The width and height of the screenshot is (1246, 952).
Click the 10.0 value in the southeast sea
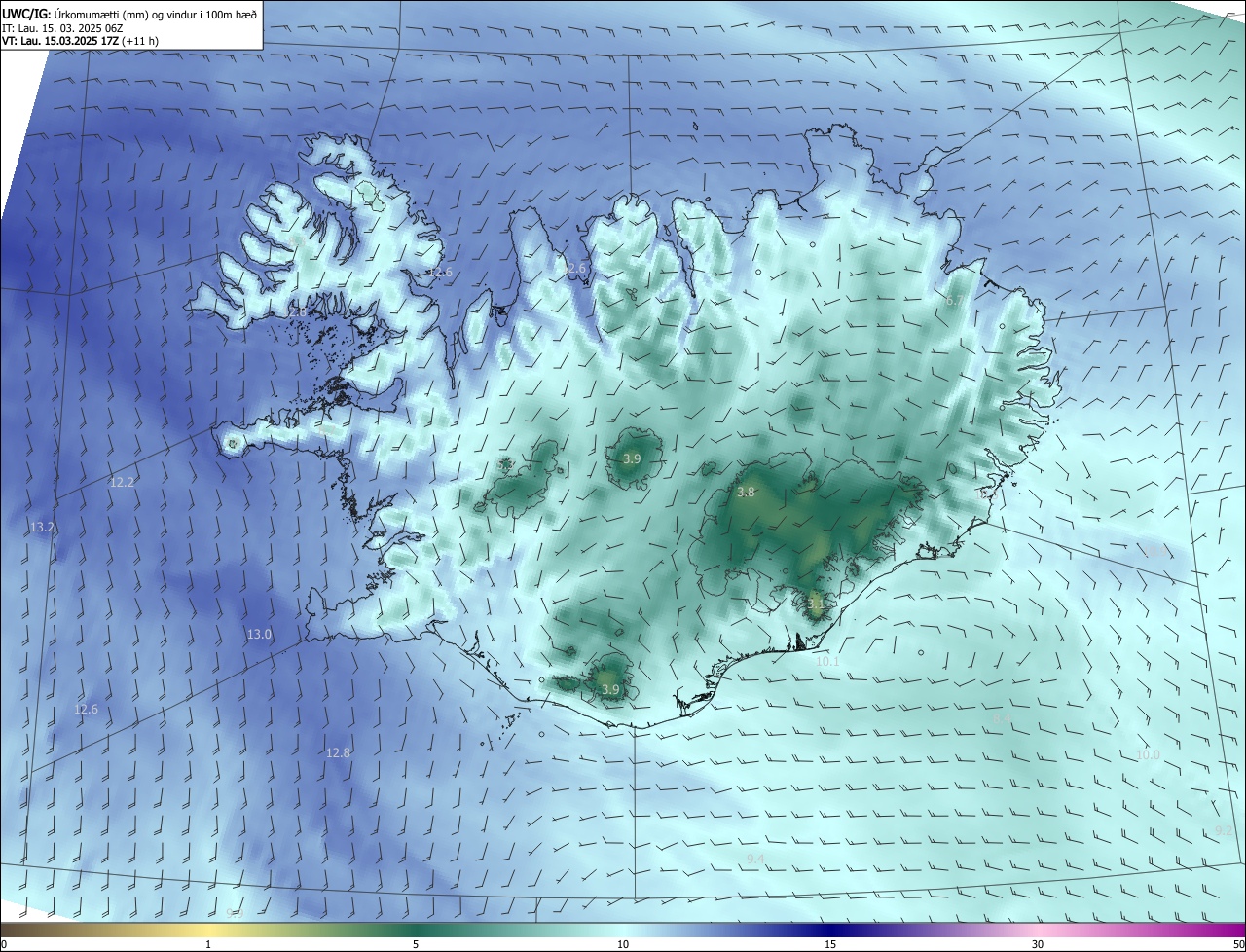pyautogui.click(x=1149, y=755)
